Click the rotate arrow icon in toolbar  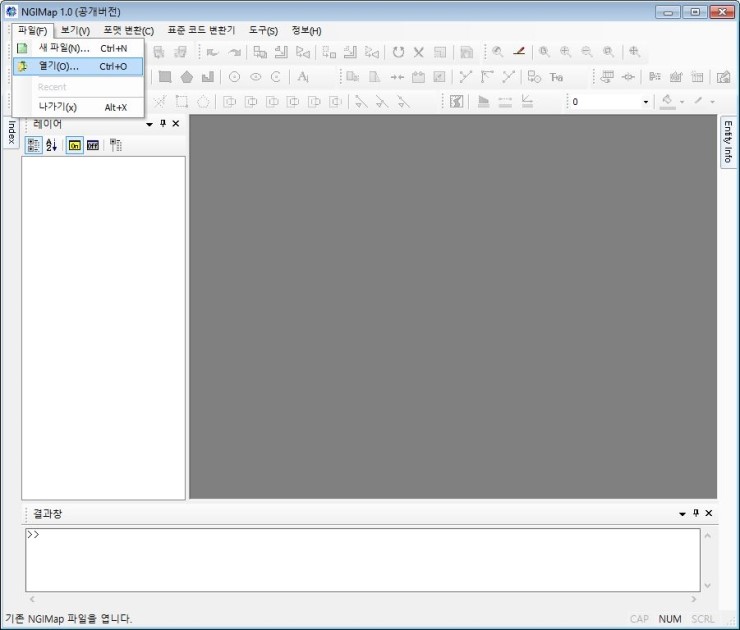tap(398, 52)
